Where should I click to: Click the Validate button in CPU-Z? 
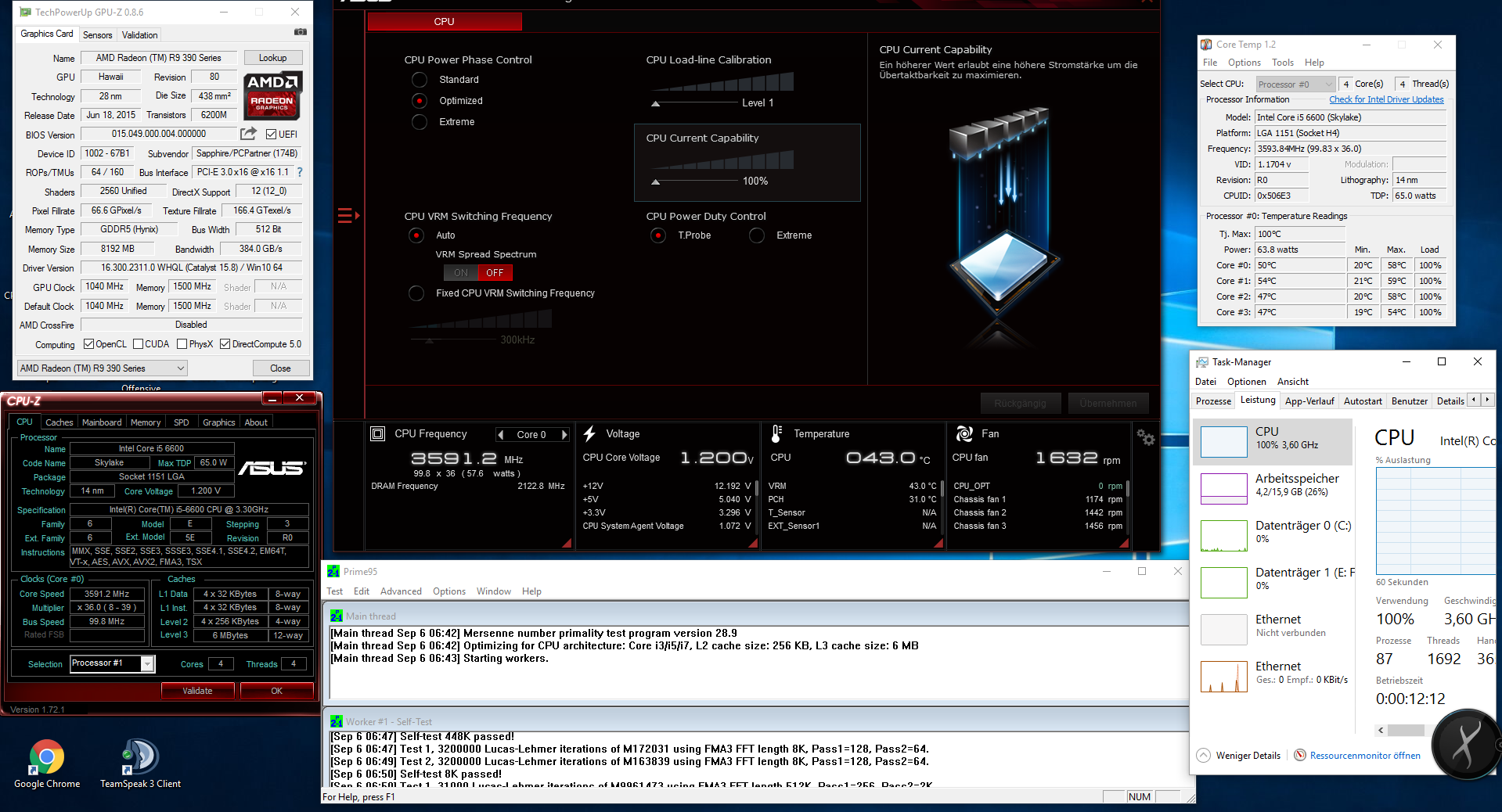point(197,691)
